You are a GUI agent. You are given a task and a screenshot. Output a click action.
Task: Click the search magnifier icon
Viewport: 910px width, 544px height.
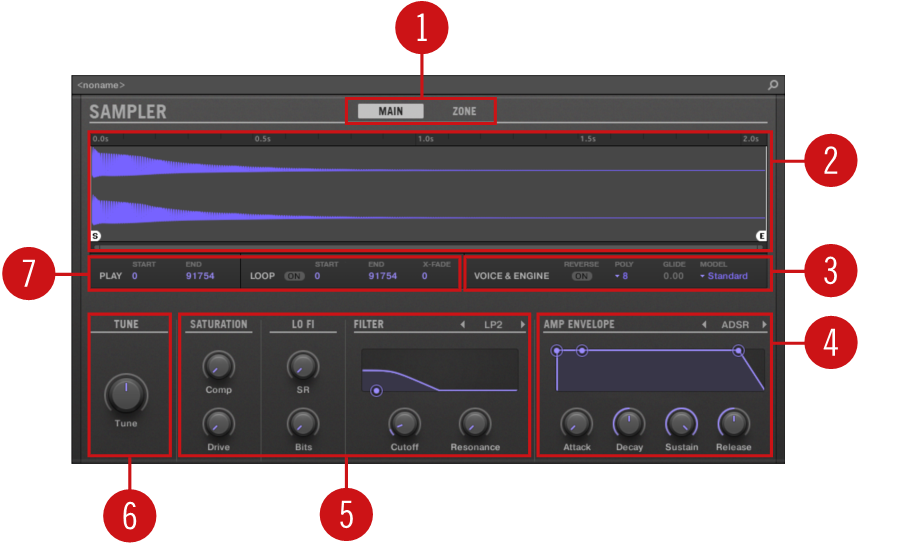(x=772, y=85)
